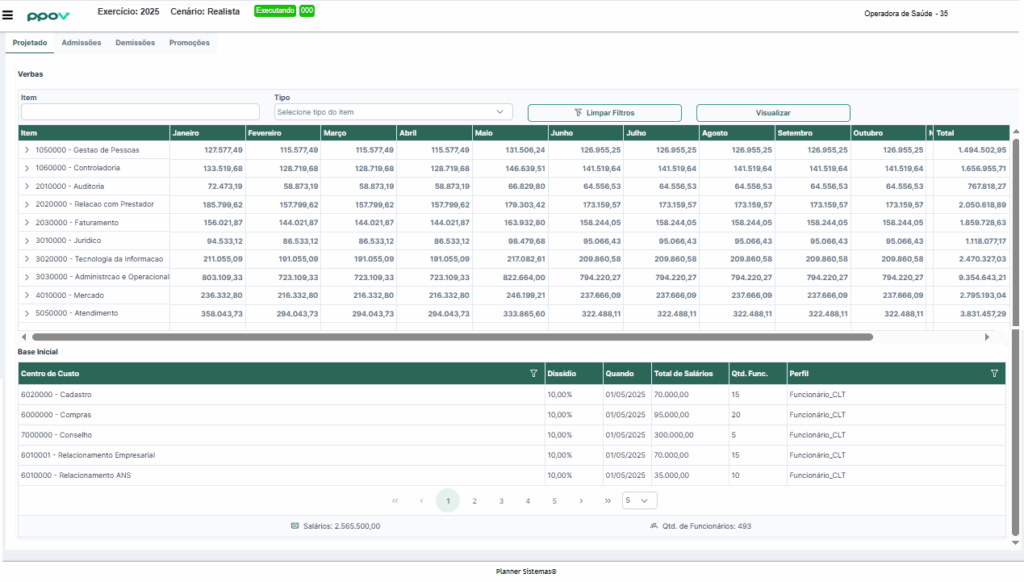
Task: Select the 6020000 - Cadastro row
Action: 511,395
